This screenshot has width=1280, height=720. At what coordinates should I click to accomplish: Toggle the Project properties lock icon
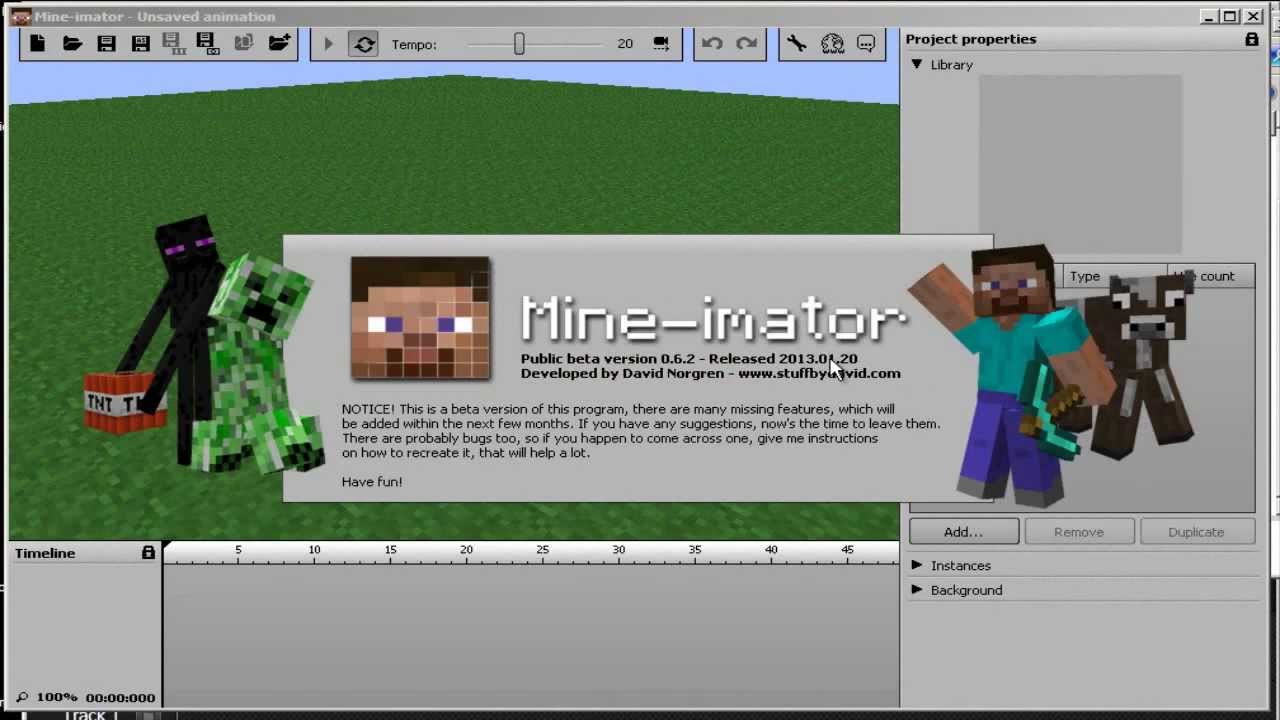tap(1251, 39)
